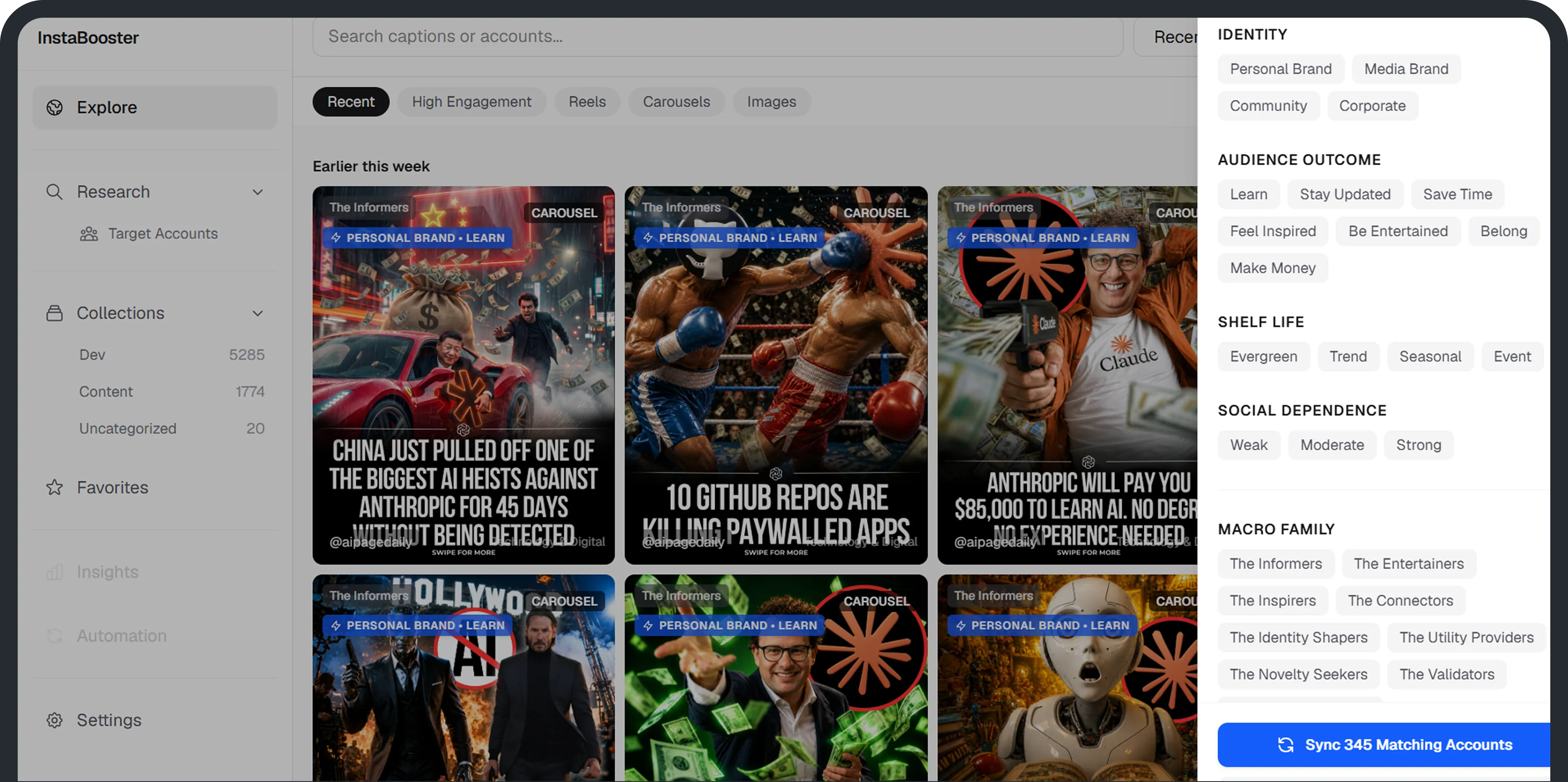This screenshot has height=782, width=1568.
Task: Toggle the Community identity filter
Action: (x=1268, y=106)
